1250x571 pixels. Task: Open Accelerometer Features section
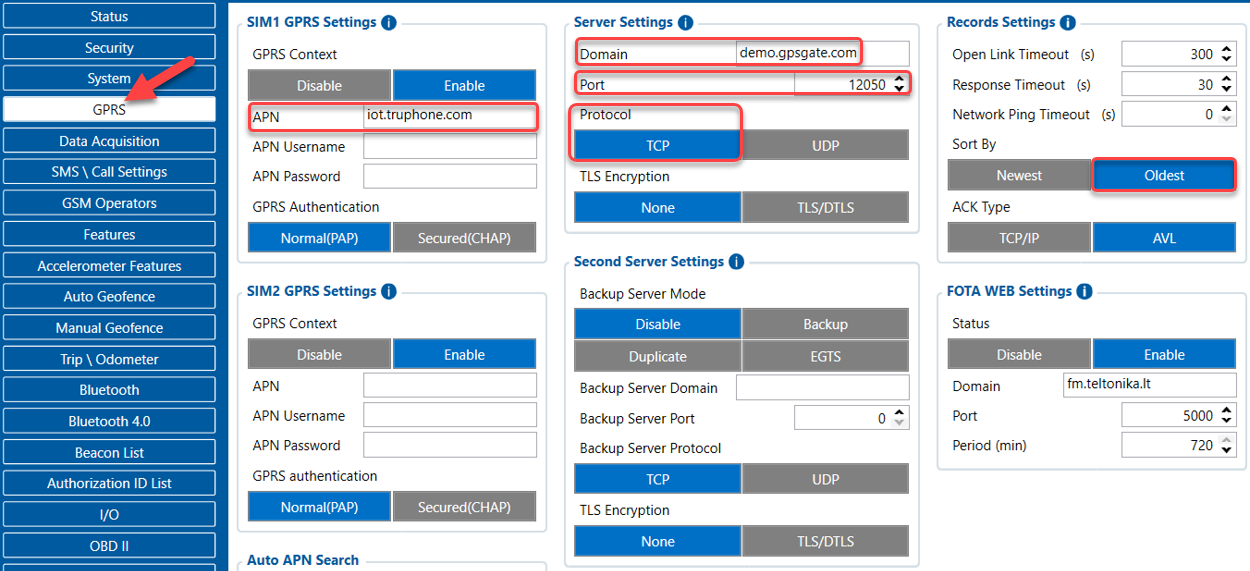(109, 265)
